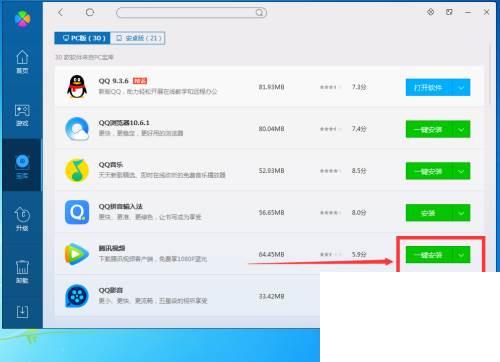The height and width of the screenshot is (362, 500).
Task: Switch to the PC版 (30) tab
Action: pyautogui.click(x=82, y=38)
